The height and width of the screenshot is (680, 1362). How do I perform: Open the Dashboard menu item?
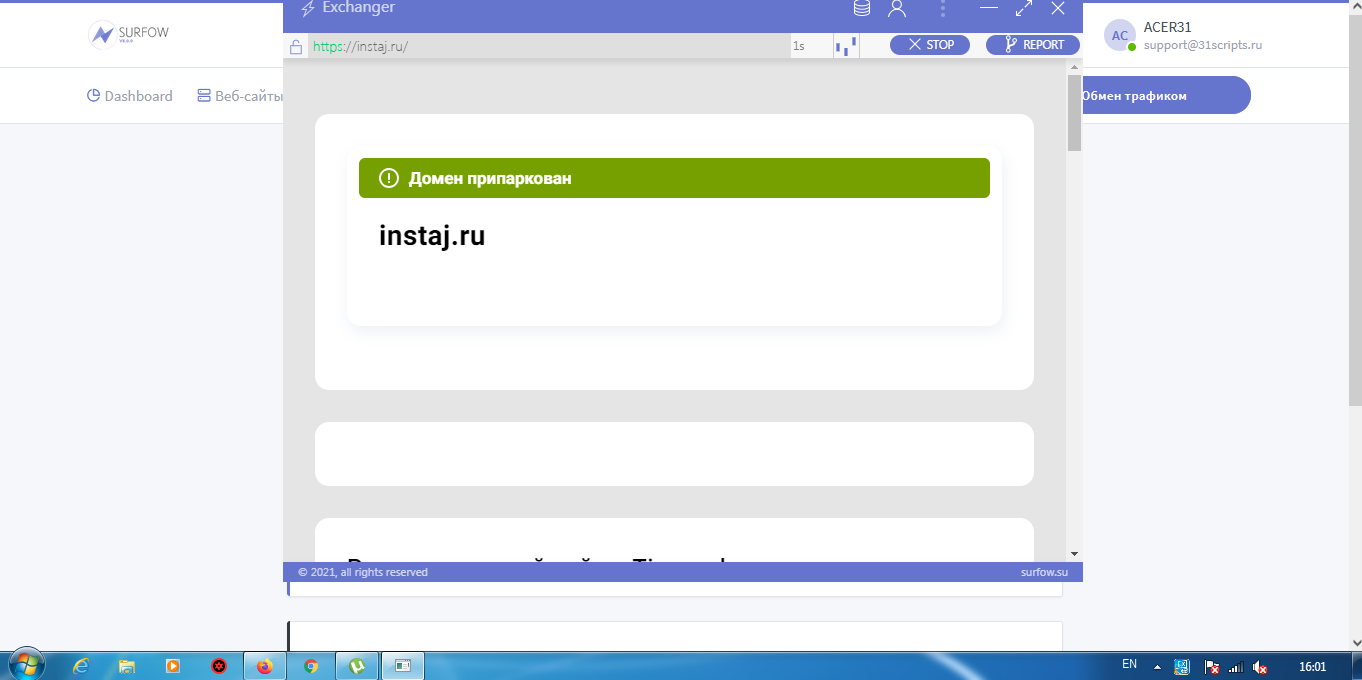tap(130, 96)
